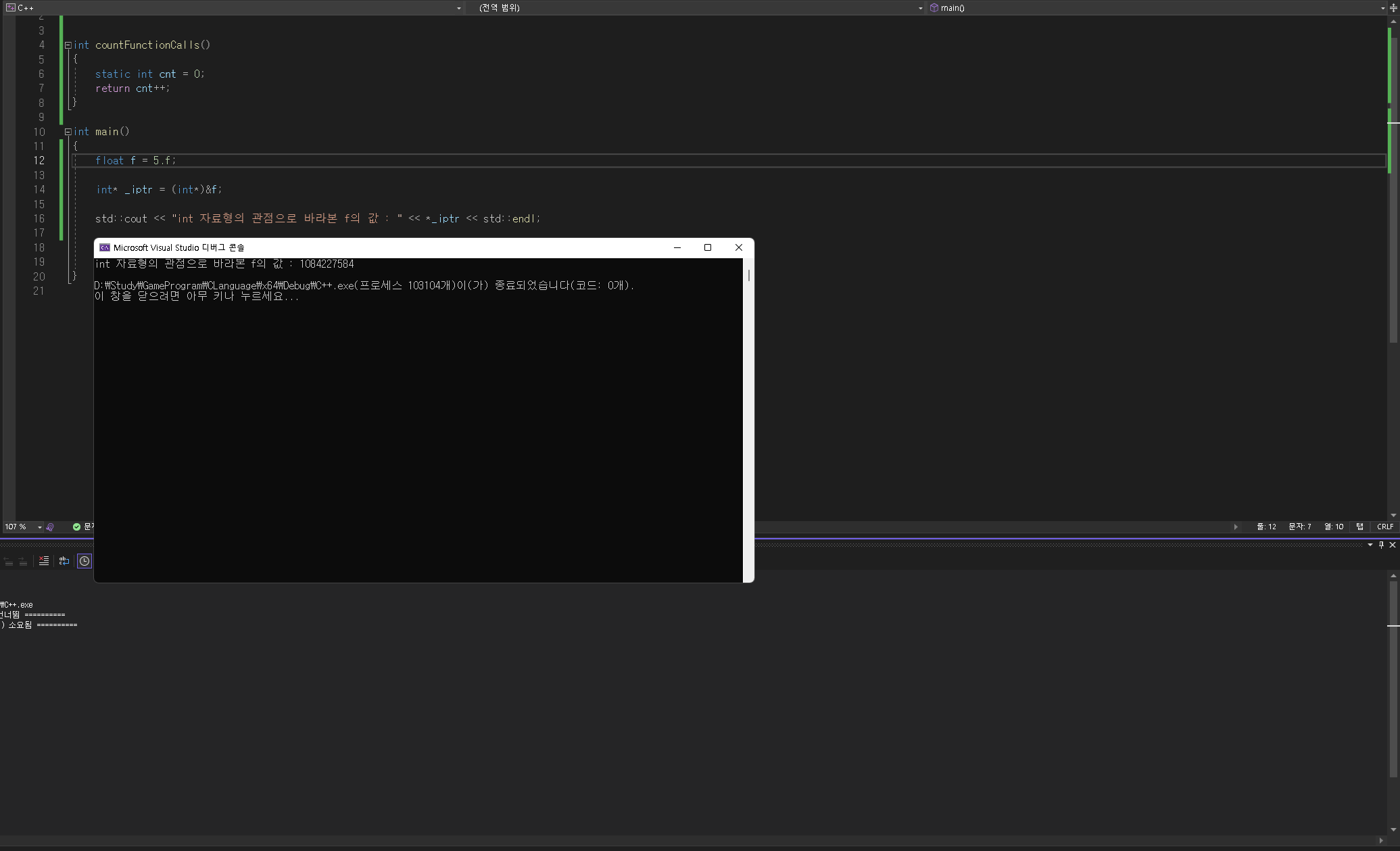Click the CRLF line ending indicator
This screenshot has height=851, width=1400.
coord(1384,527)
